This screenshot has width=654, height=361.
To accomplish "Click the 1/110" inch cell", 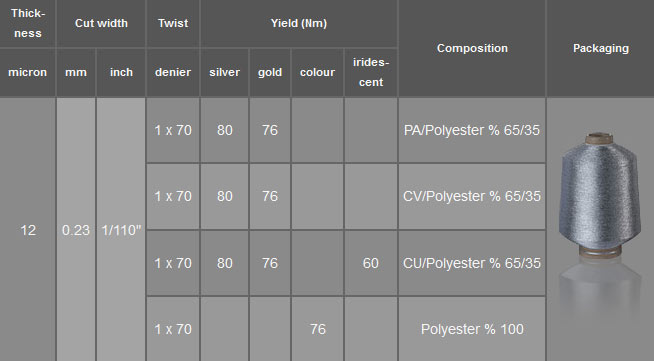I will pos(121,230).
